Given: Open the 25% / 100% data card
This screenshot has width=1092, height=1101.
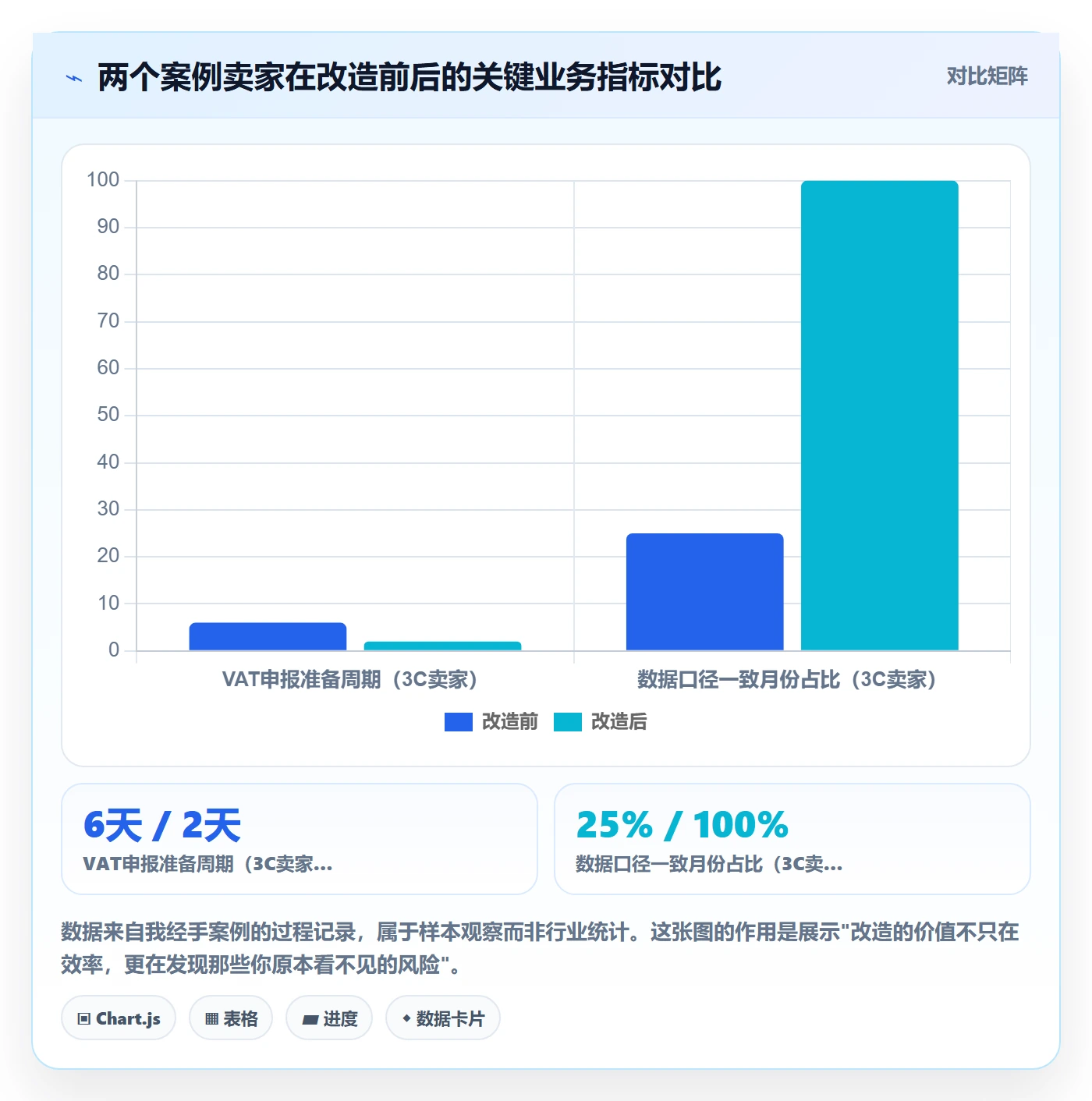Looking at the screenshot, I should pos(792,839).
